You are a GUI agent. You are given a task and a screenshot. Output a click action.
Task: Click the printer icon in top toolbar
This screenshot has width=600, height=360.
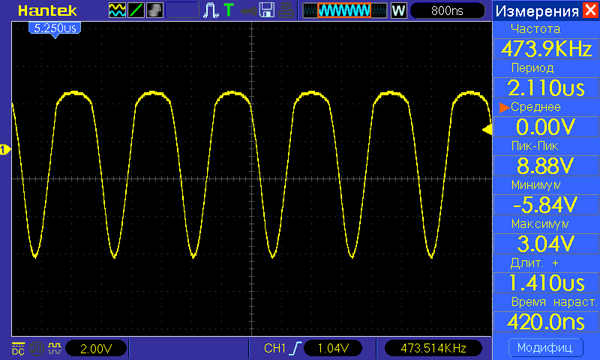(x=286, y=10)
